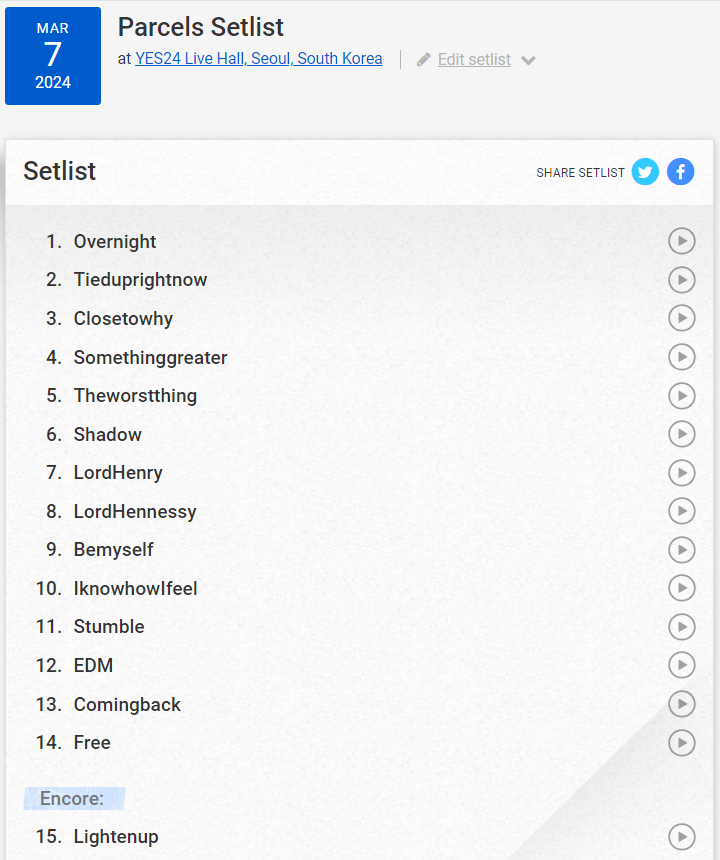Image resolution: width=720 pixels, height=860 pixels.
Task: Play Tieduprightnow track preview
Action: (682, 280)
